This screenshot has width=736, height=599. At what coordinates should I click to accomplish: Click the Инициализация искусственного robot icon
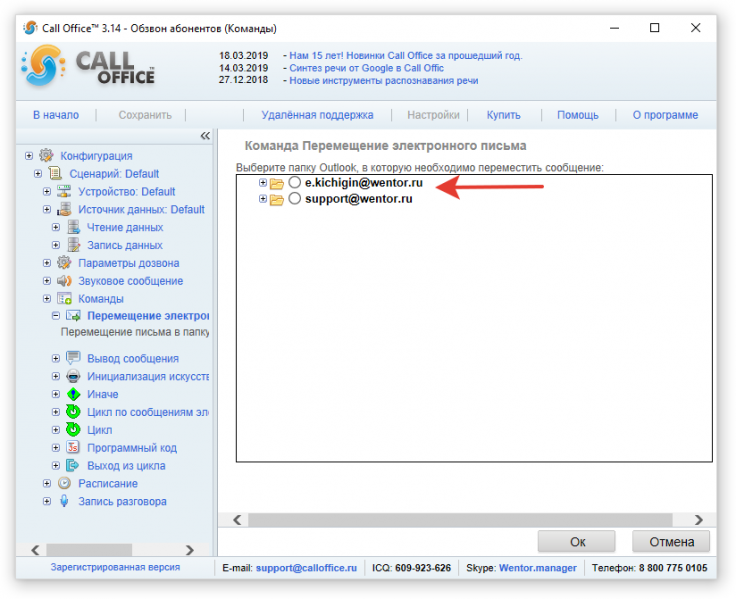(73, 376)
